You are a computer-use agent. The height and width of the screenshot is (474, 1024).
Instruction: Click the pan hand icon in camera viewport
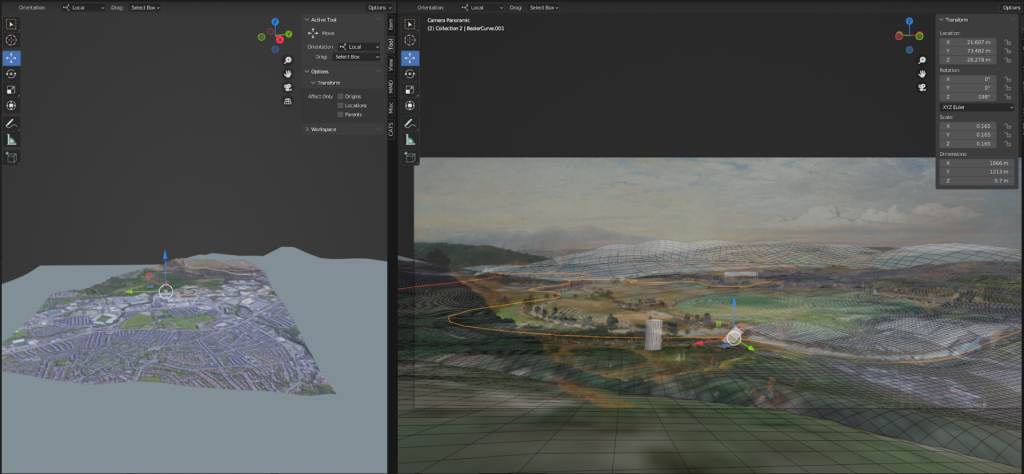tap(922, 74)
